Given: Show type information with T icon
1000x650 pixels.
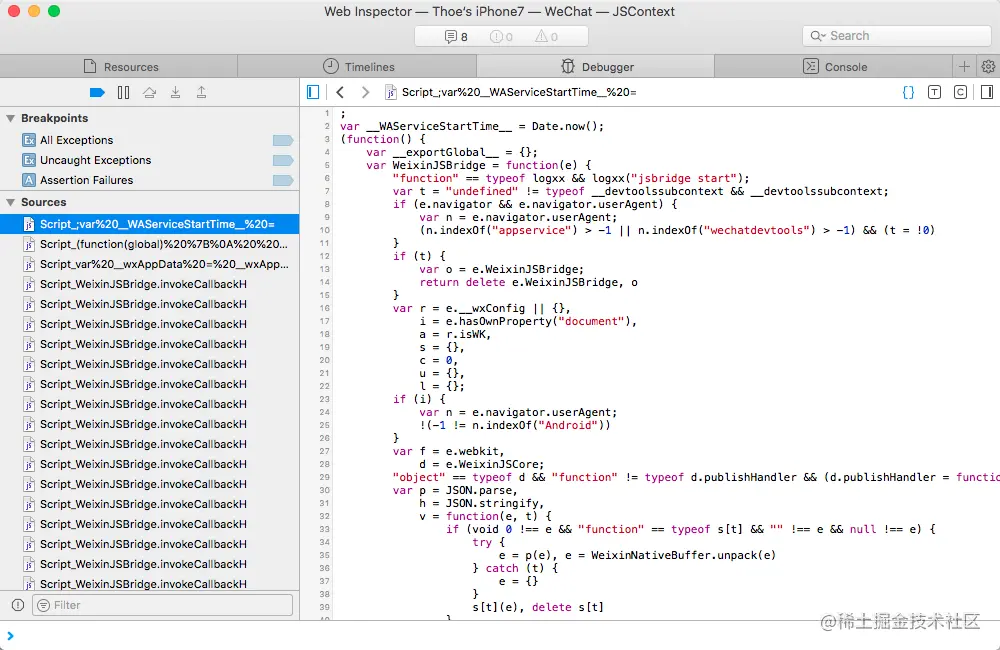Looking at the screenshot, I should (x=934, y=92).
